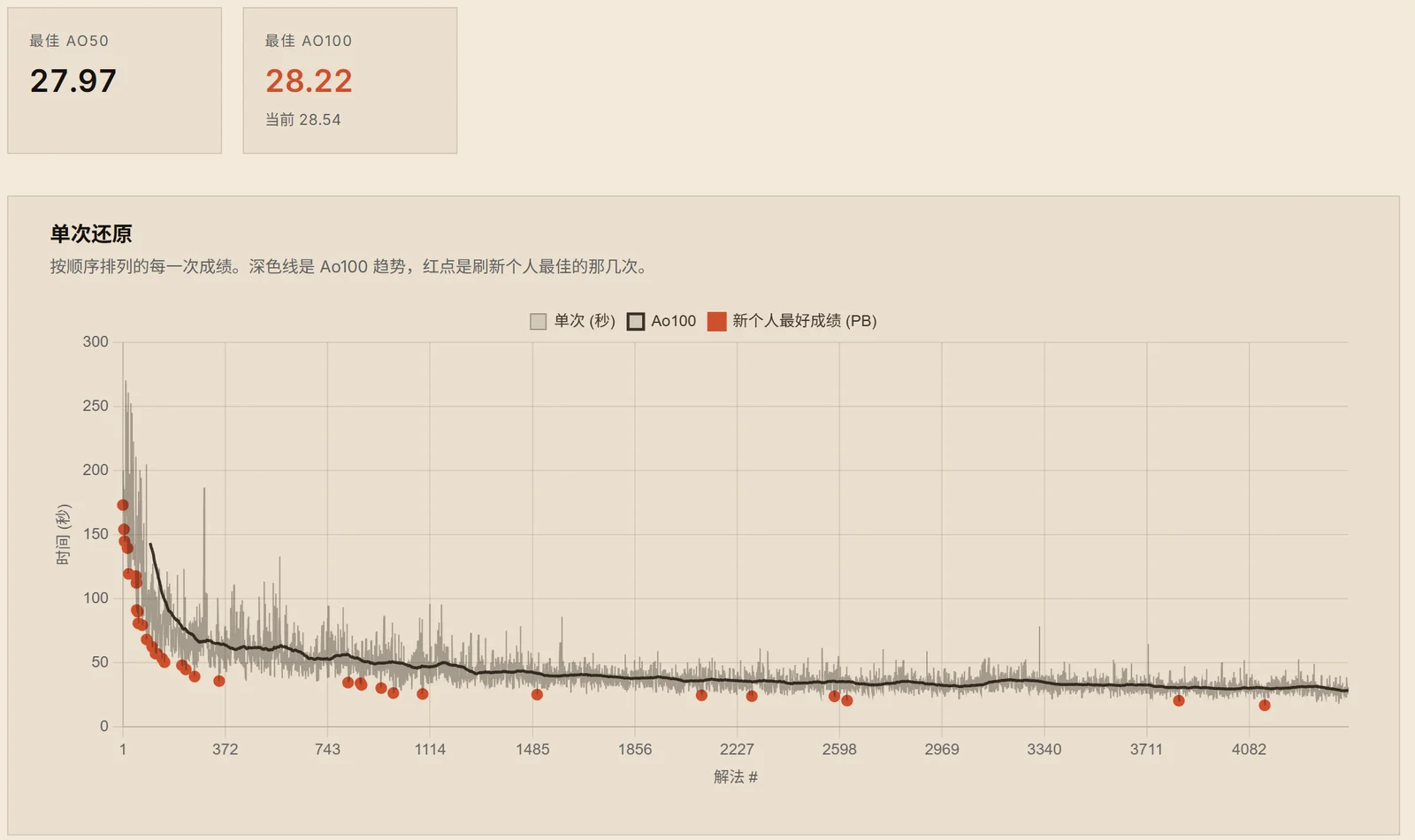Click the y-axis title 时间 (秒)
Viewport: 1415px width, 840px height.
[x=63, y=534]
